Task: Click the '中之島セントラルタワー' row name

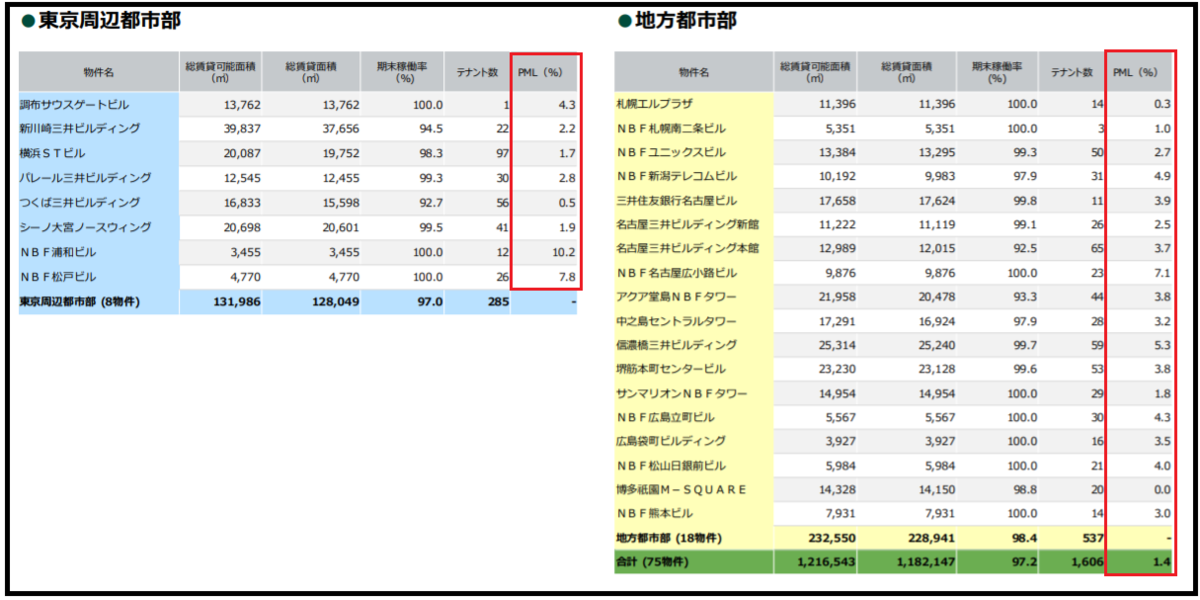Action: [677, 321]
